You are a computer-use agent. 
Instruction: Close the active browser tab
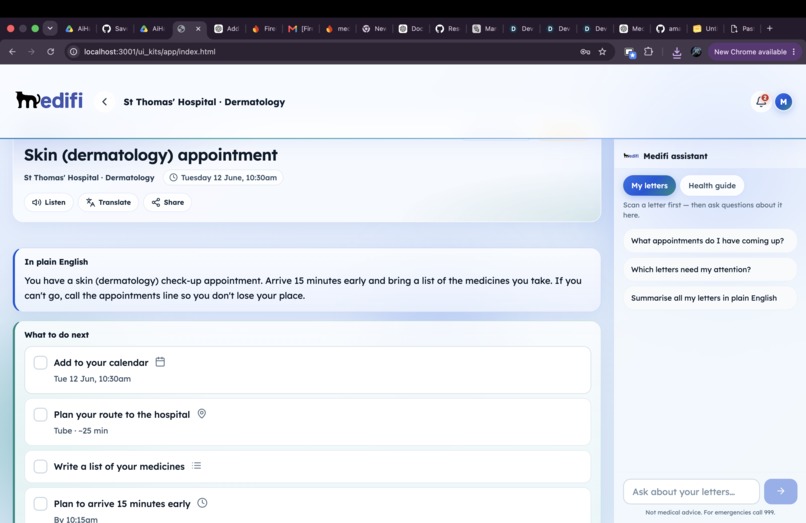(x=198, y=29)
